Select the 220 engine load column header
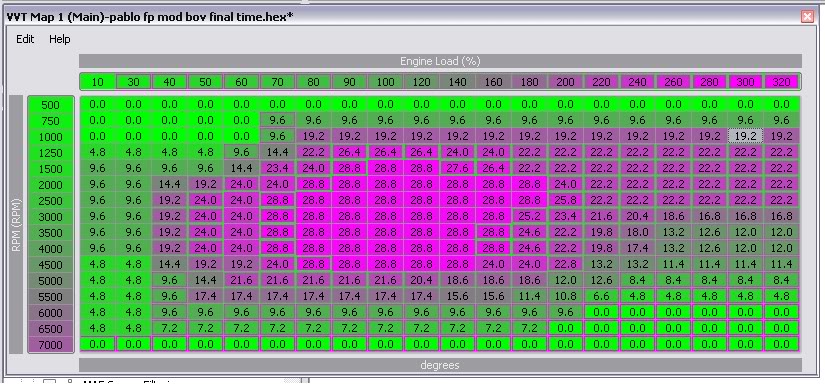This screenshot has width=825, height=384. pos(601,82)
